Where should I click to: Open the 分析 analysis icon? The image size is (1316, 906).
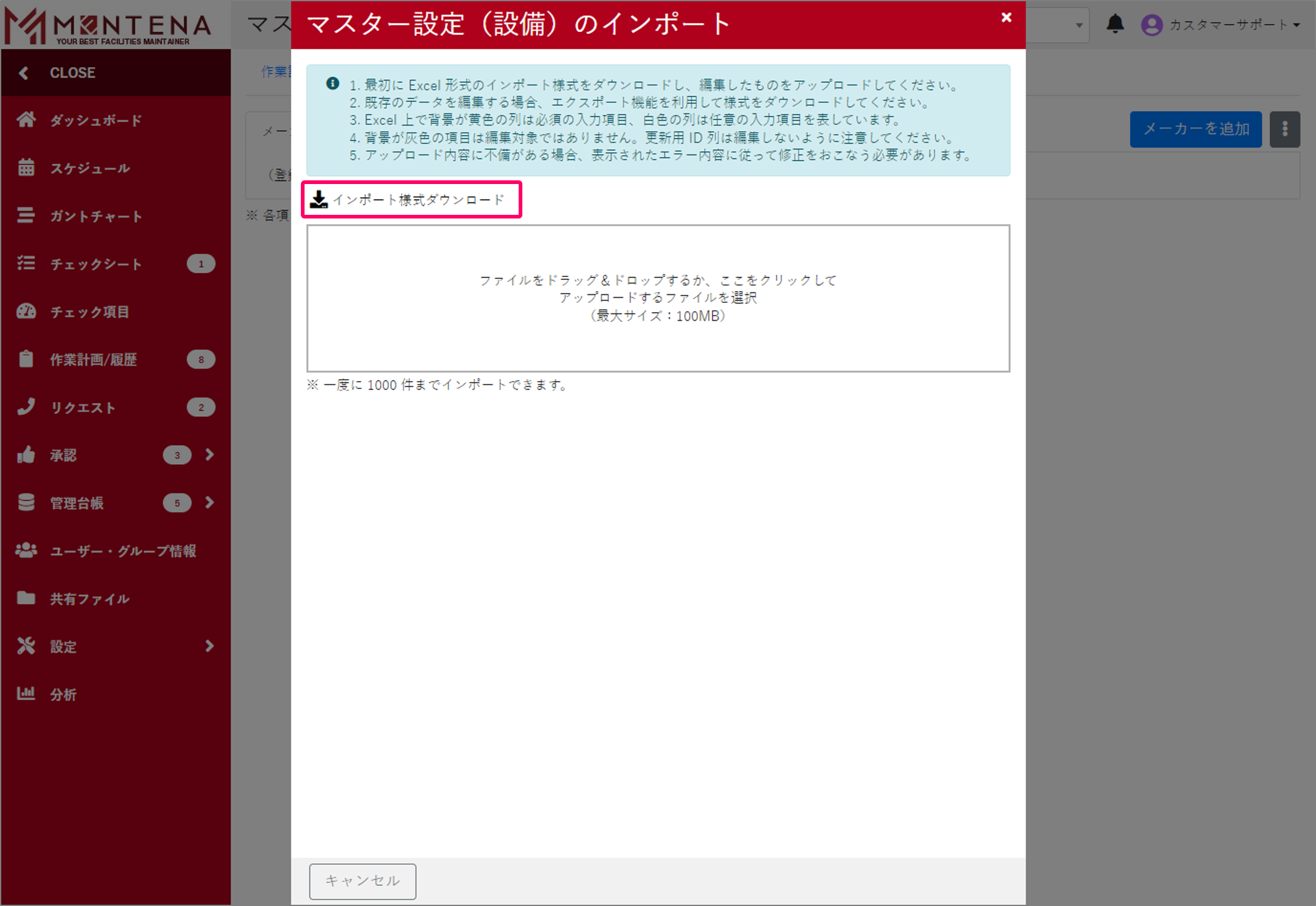coord(26,694)
